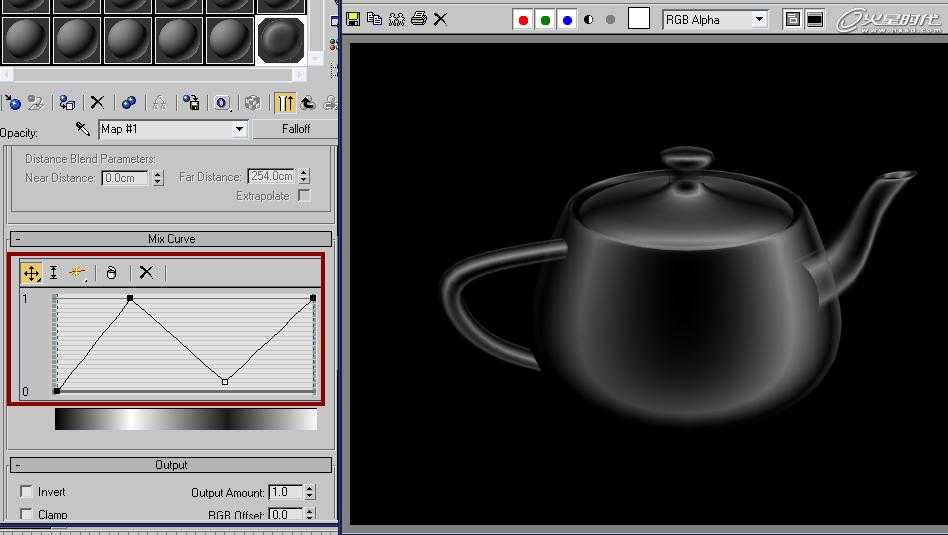Click the Output Amount value field
Screen dimensions: 948x535
285,492
